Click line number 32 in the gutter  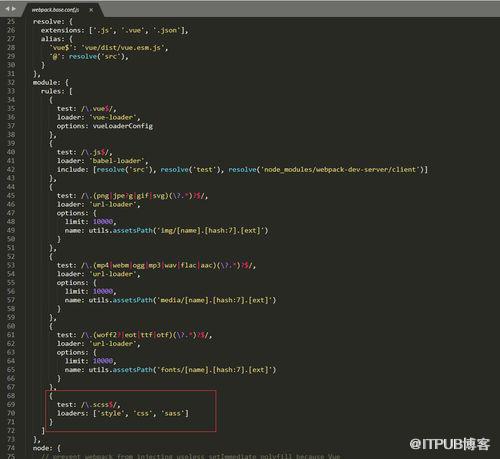(x=11, y=82)
